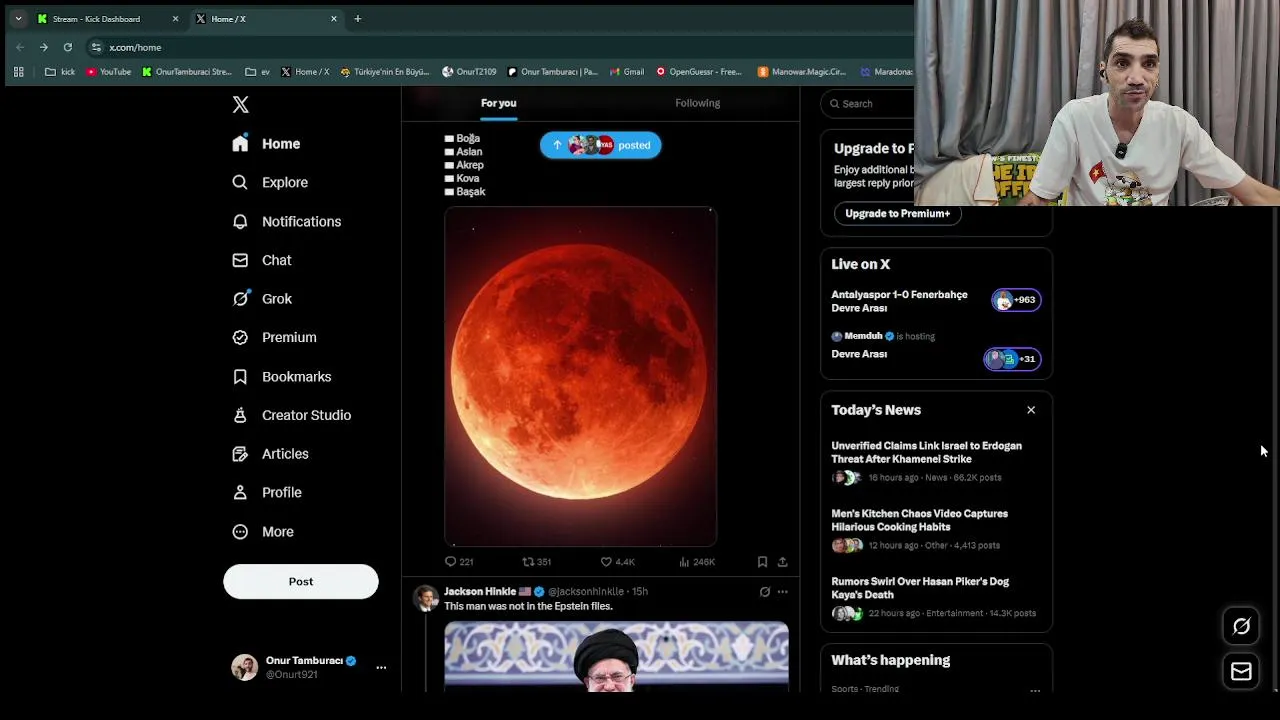Show new posts via posted pill
Screen dimensions: 1280x720
600,145
